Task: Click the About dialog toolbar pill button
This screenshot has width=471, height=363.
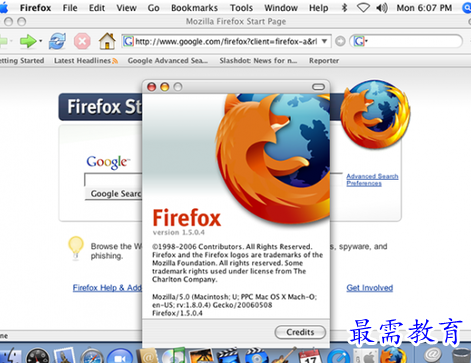Action: coord(318,87)
